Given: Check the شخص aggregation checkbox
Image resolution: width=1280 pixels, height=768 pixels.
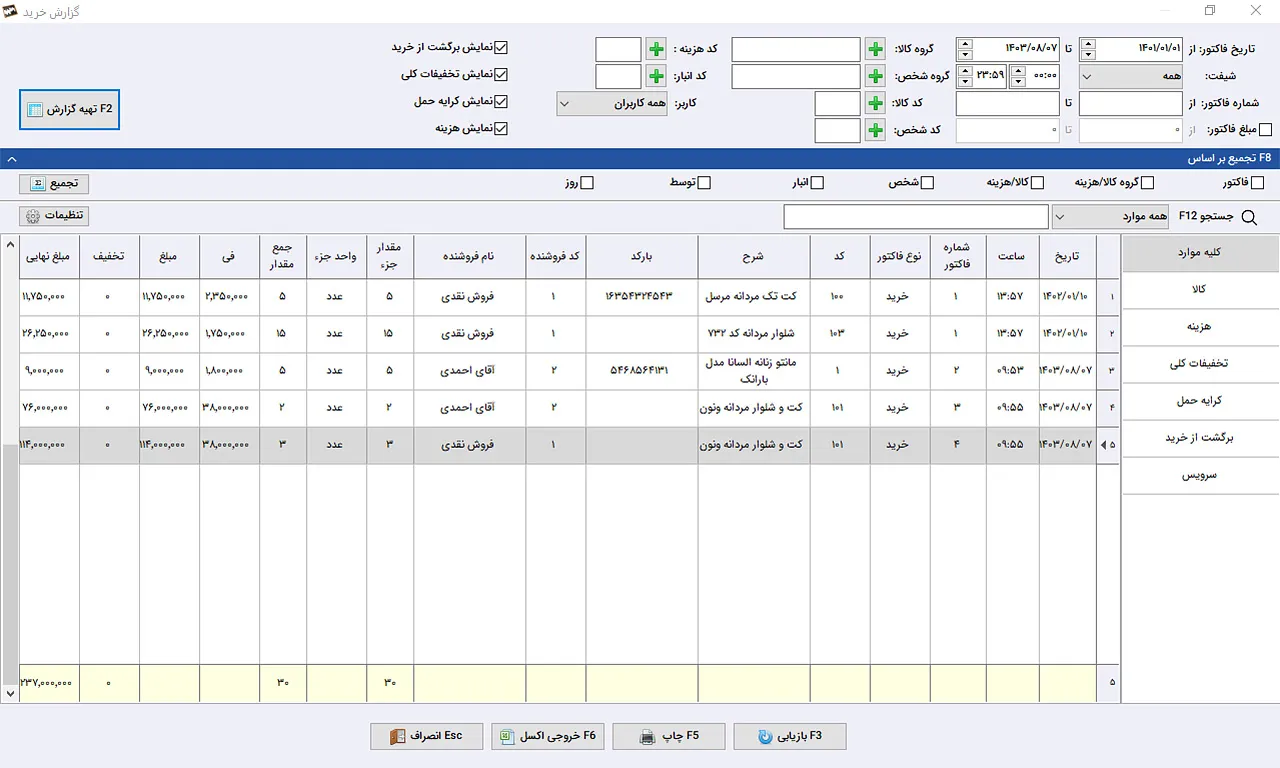Looking at the screenshot, I should (928, 183).
